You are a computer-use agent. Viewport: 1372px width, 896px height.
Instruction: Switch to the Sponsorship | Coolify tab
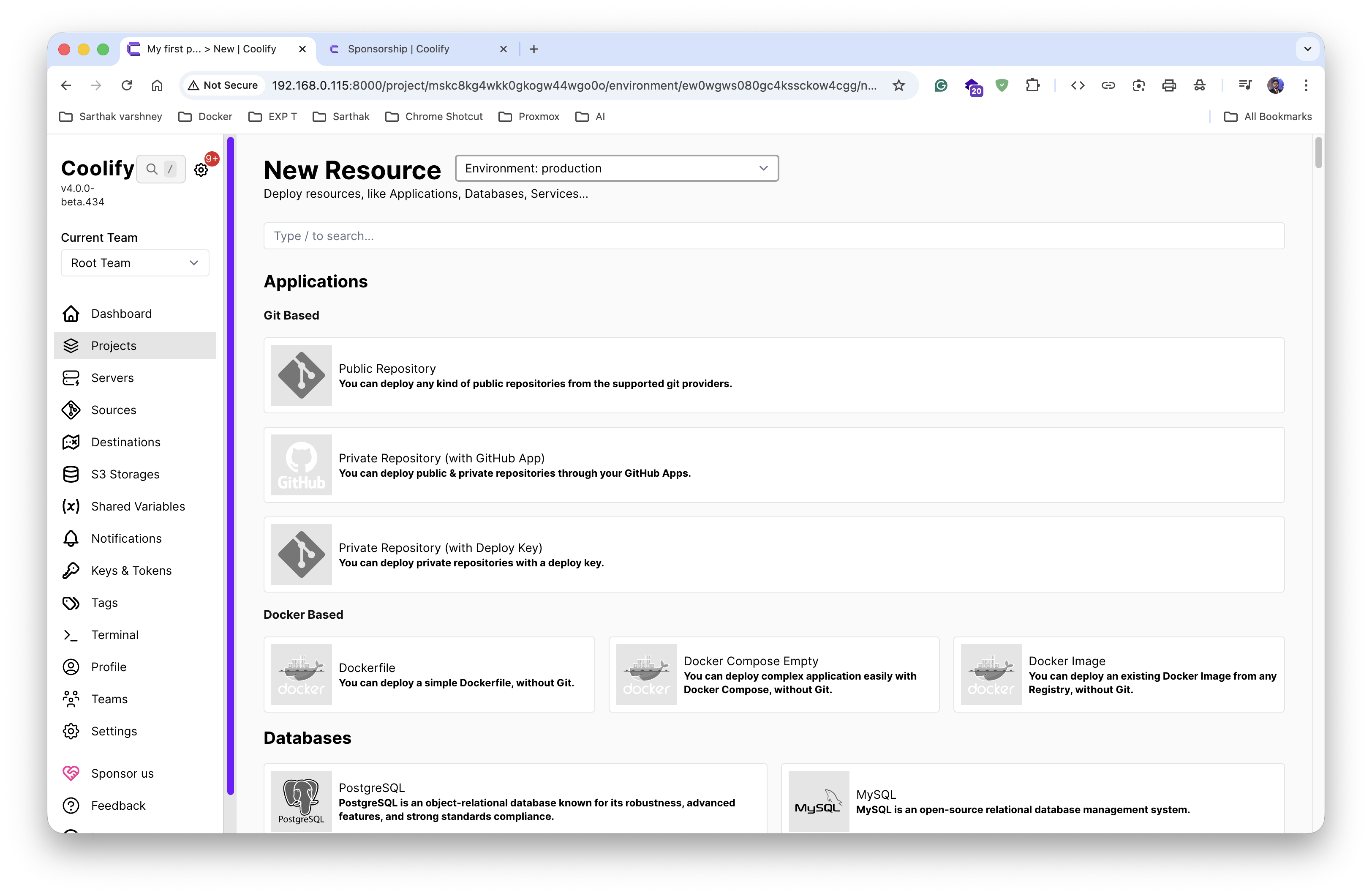tap(398, 49)
